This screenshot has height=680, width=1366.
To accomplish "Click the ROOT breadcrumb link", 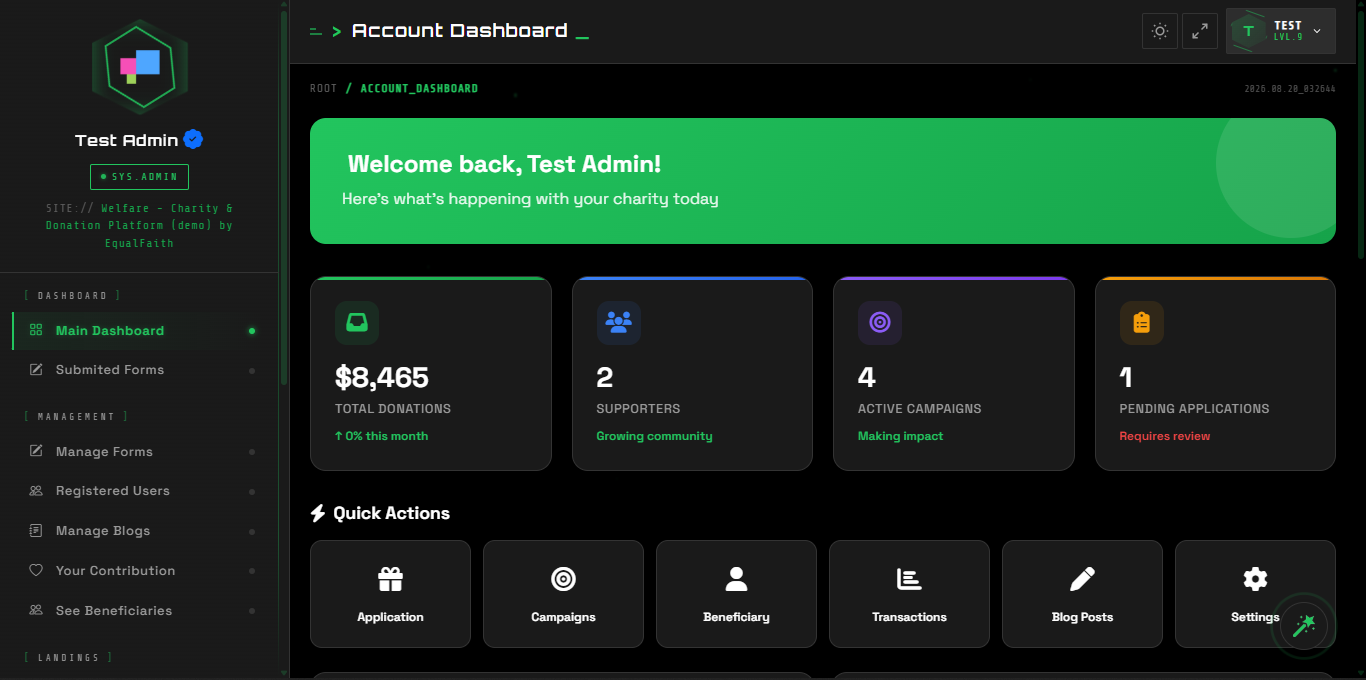I will (323, 89).
